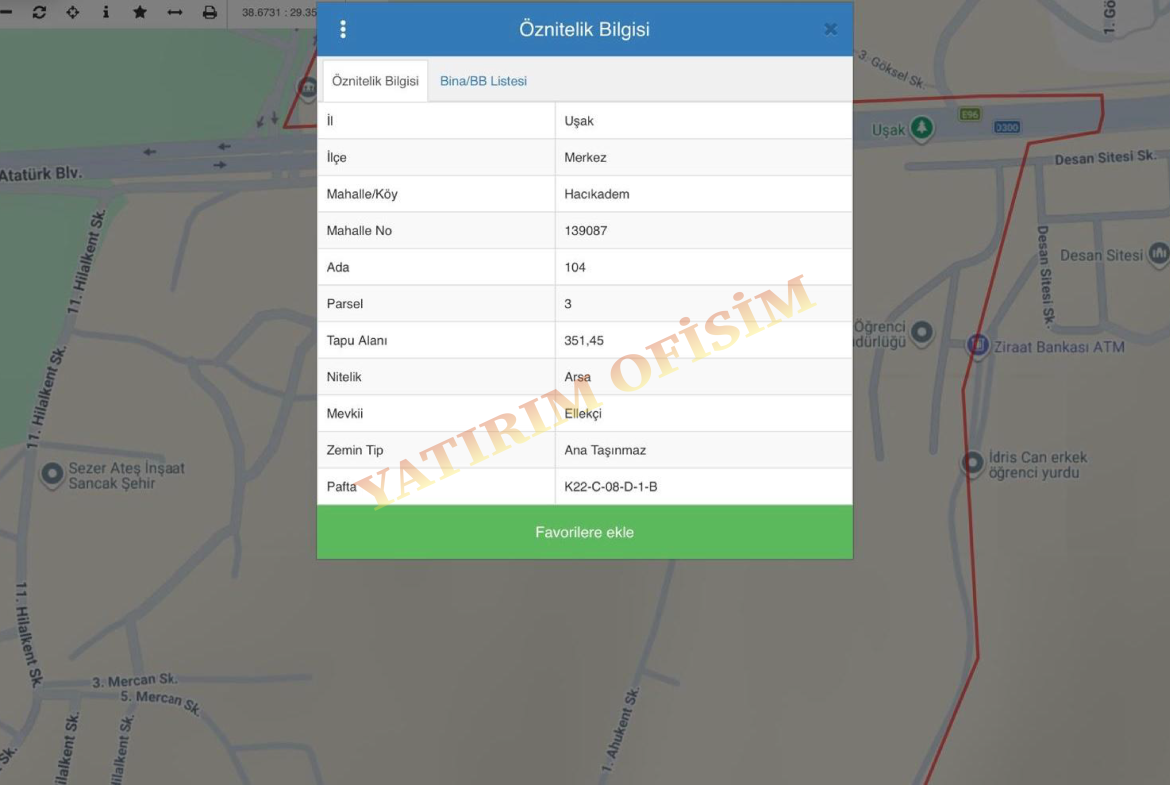1170x785 pixels.
Task: Click the crosshair locate icon in the toolbar
Action: [72, 12]
